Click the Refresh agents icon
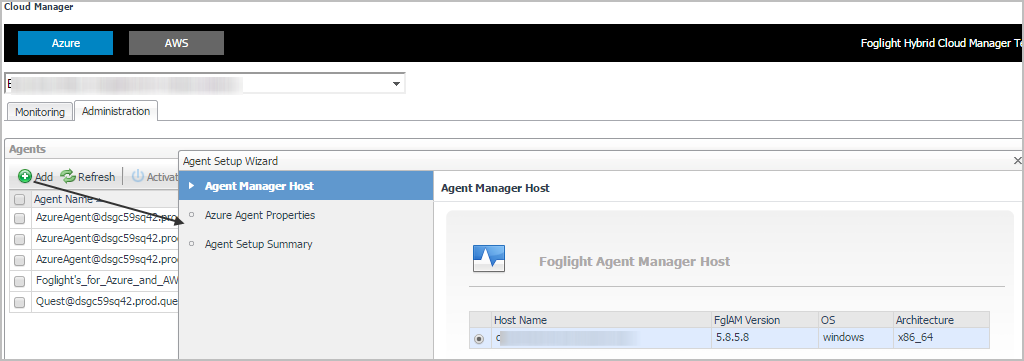This screenshot has width=1024, height=361. 68,176
